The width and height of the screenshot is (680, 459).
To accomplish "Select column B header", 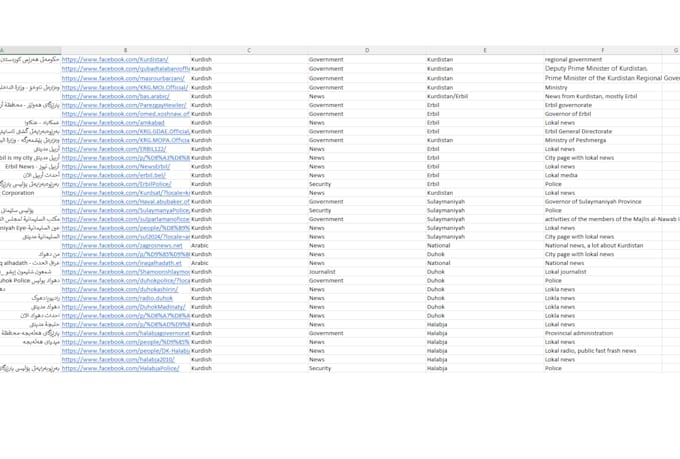I will (x=125, y=50).
